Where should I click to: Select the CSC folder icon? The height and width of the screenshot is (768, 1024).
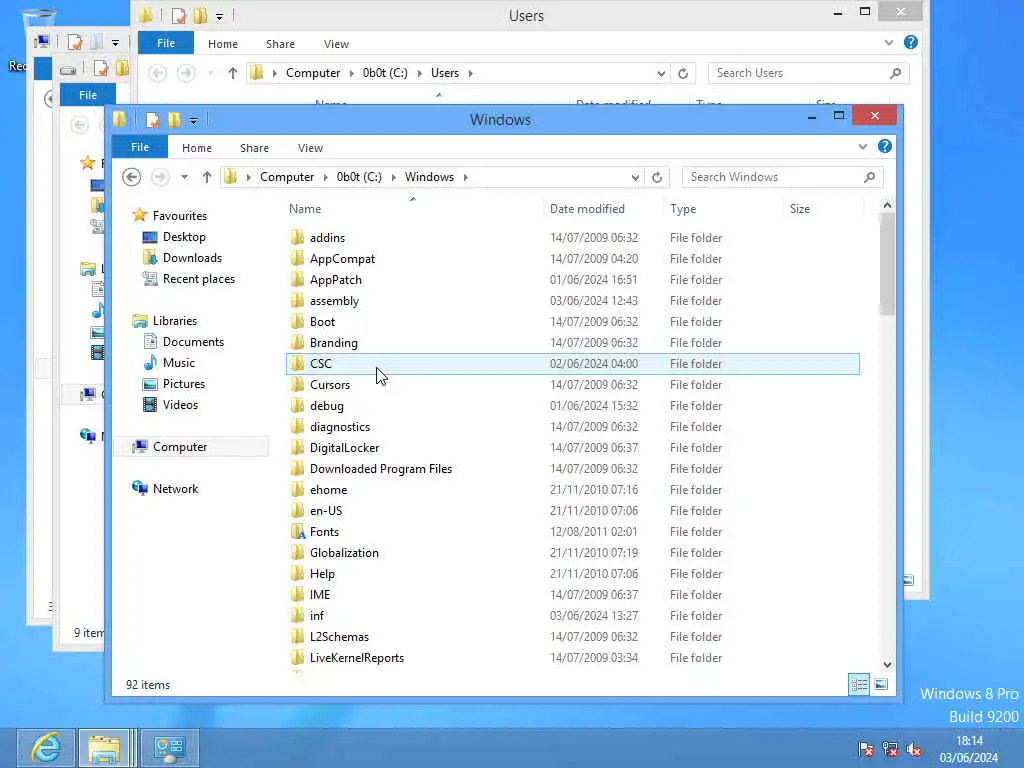coord(298,364)
